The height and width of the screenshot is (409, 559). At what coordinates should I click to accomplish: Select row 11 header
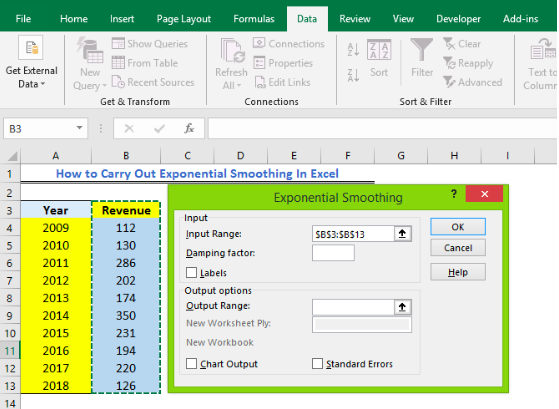point(10,351)
